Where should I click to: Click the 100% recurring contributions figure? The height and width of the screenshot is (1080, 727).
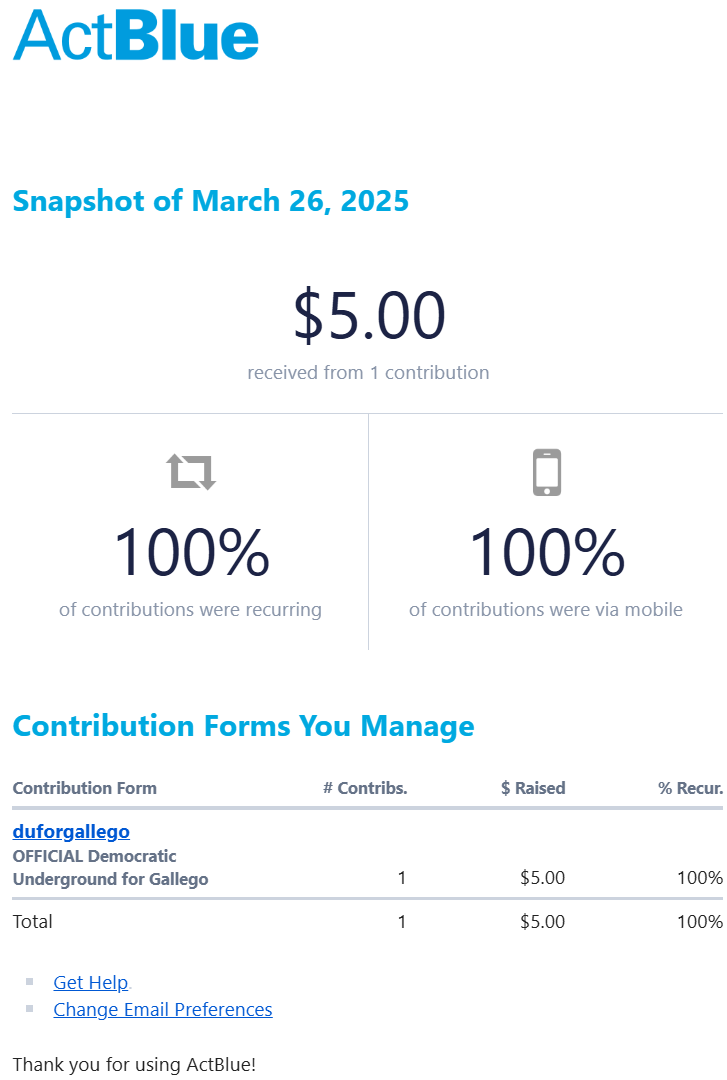(x=191, y=553)
